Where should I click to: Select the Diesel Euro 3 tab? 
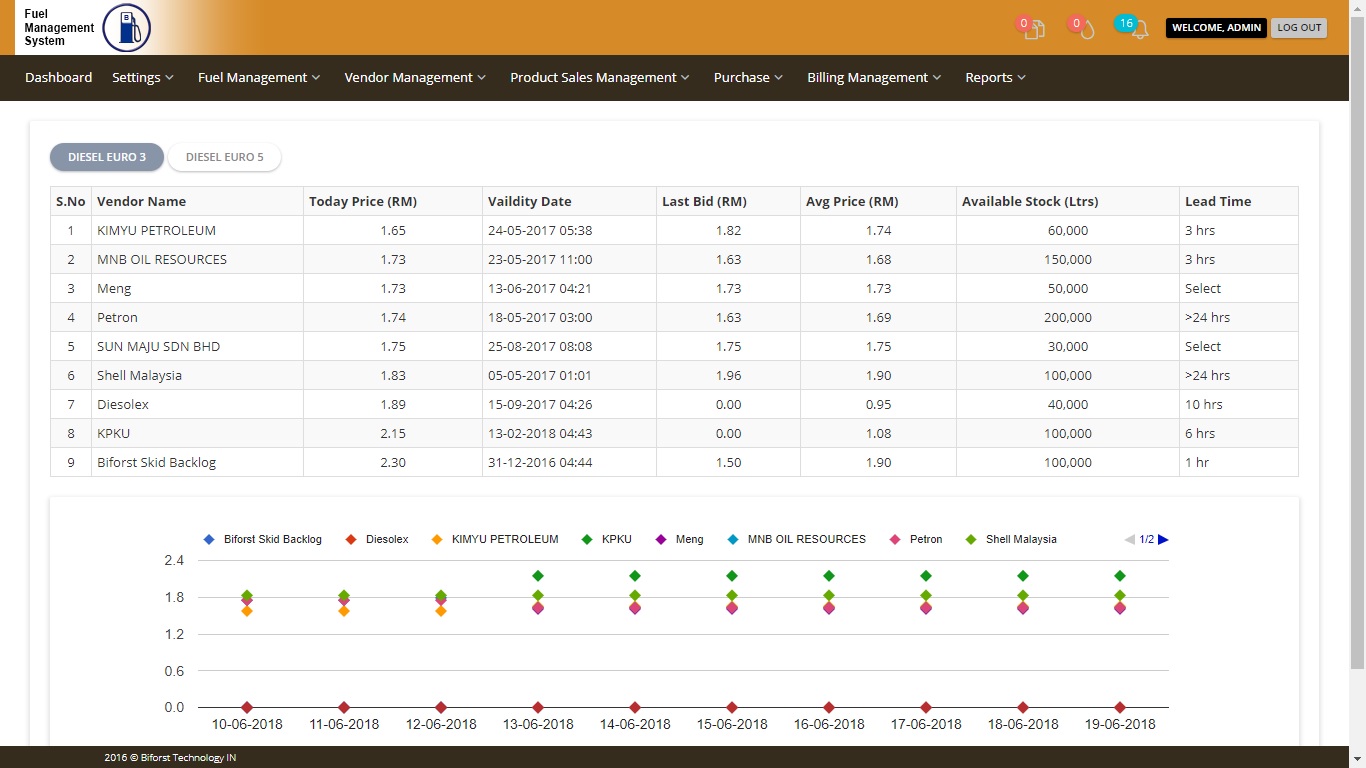click(x=107, y=157)
